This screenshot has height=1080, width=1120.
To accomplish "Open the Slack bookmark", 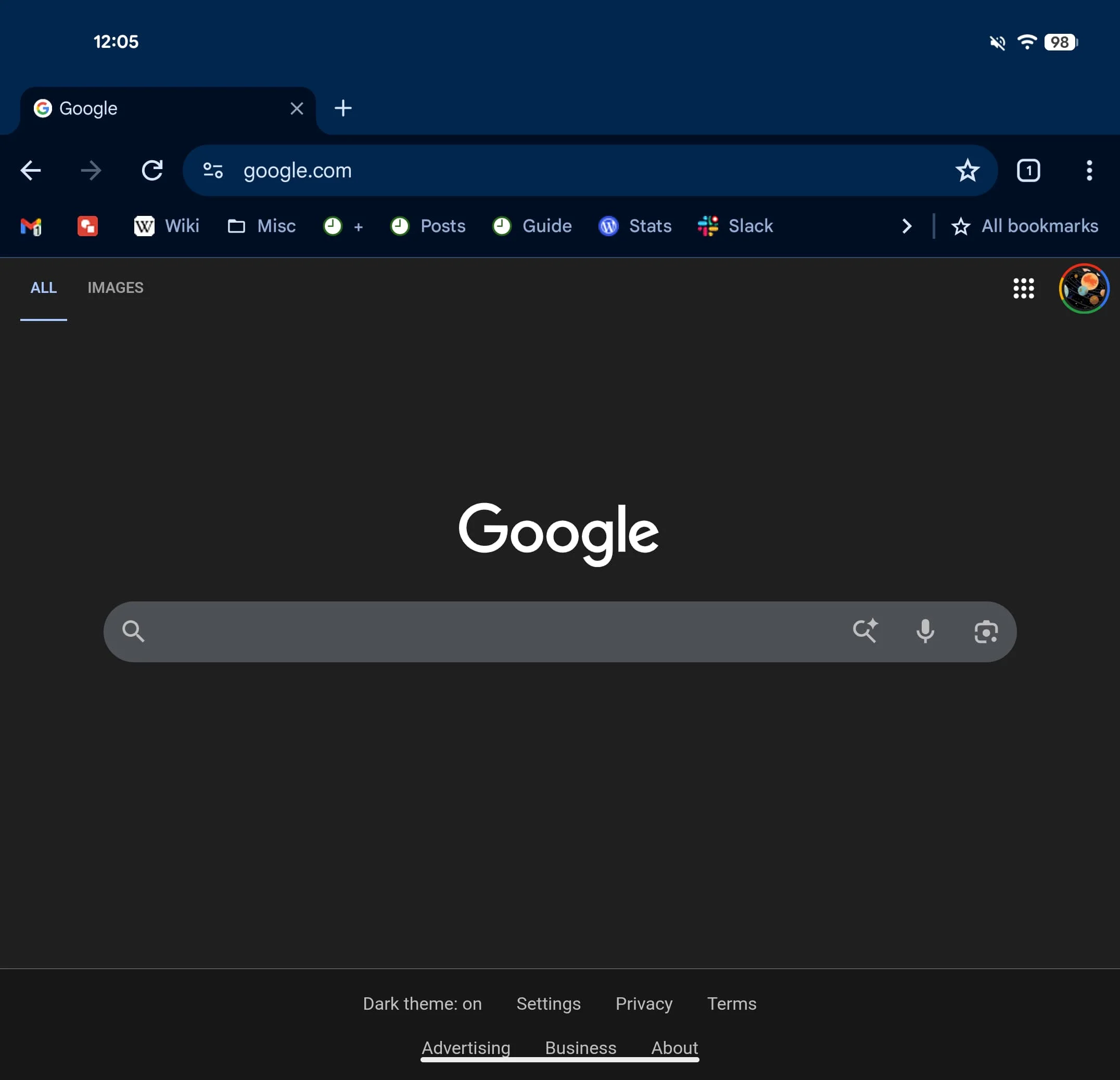I will [735, 226].
